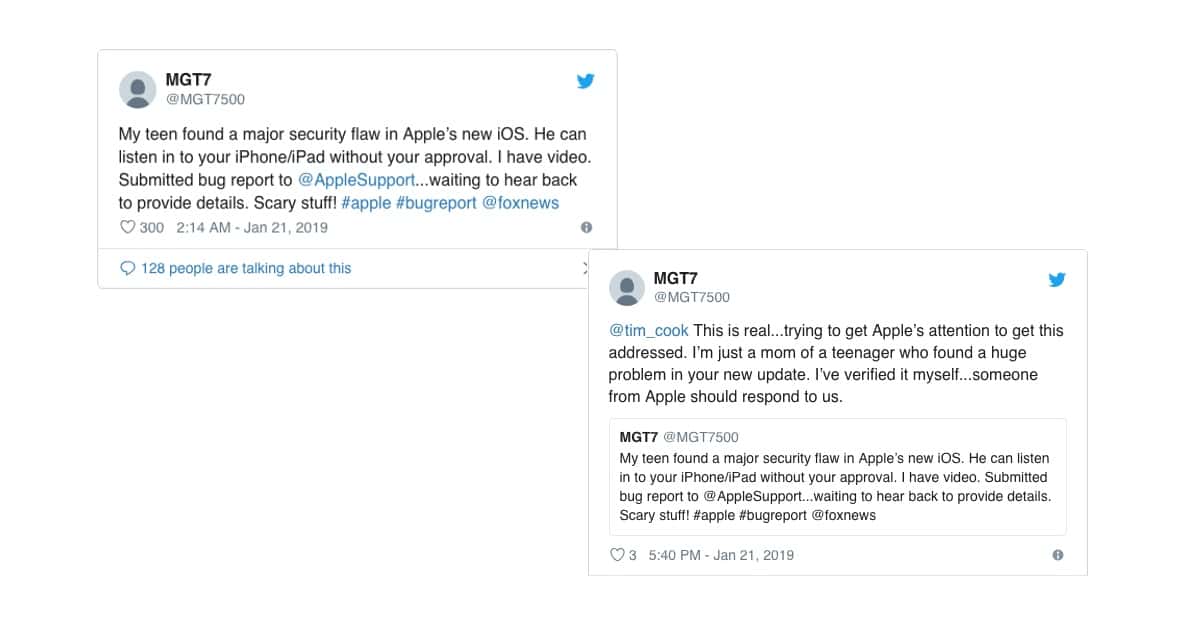
Task: Open the @tim_cook mention link
Action: coord(648,330)
